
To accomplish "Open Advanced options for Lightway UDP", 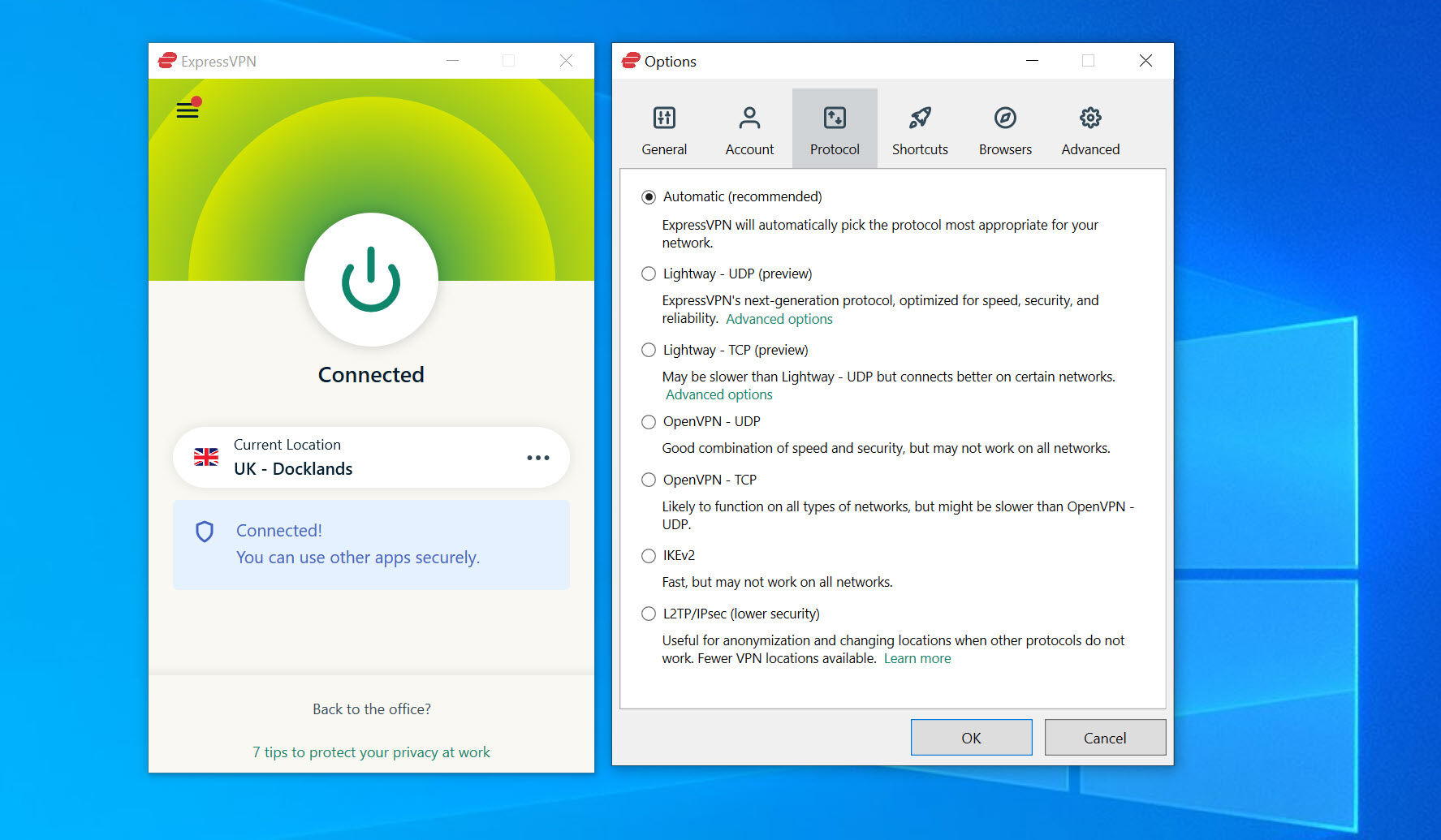I will point(779,319).
